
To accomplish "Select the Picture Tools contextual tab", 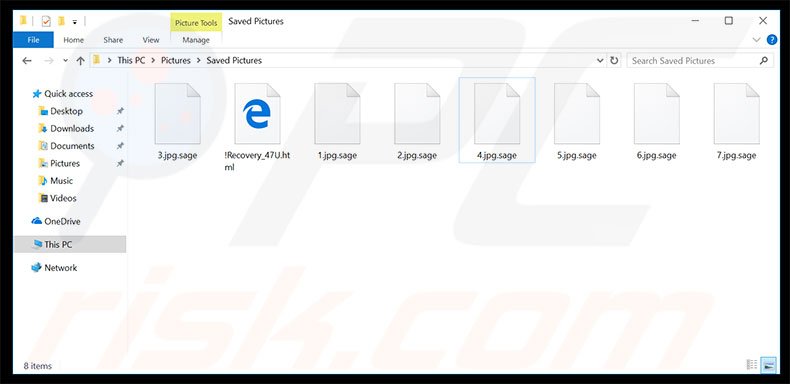I will pyautogui.click(x=196, y=23).
